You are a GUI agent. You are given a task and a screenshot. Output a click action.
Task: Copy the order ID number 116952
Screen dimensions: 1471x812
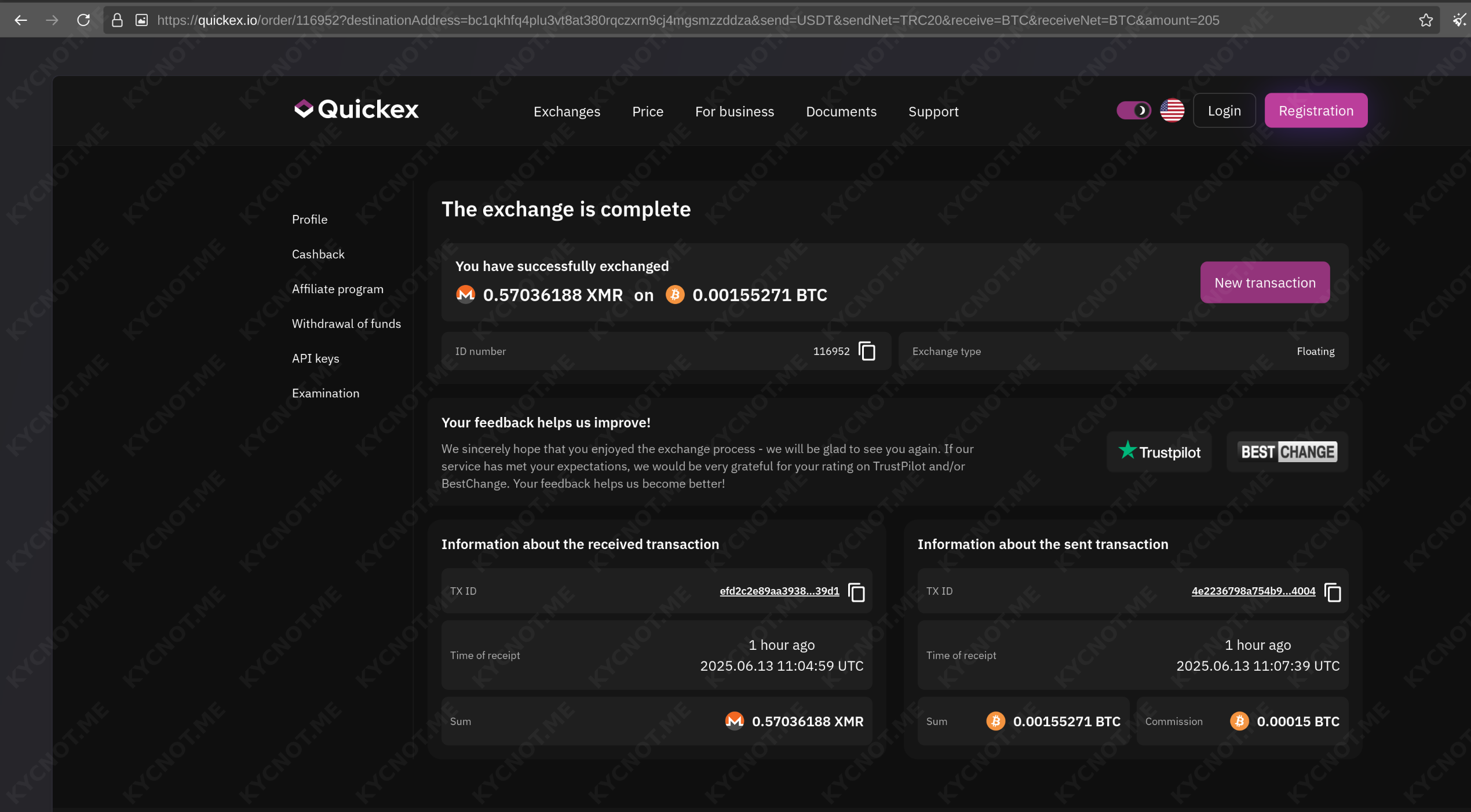[867, 351]
